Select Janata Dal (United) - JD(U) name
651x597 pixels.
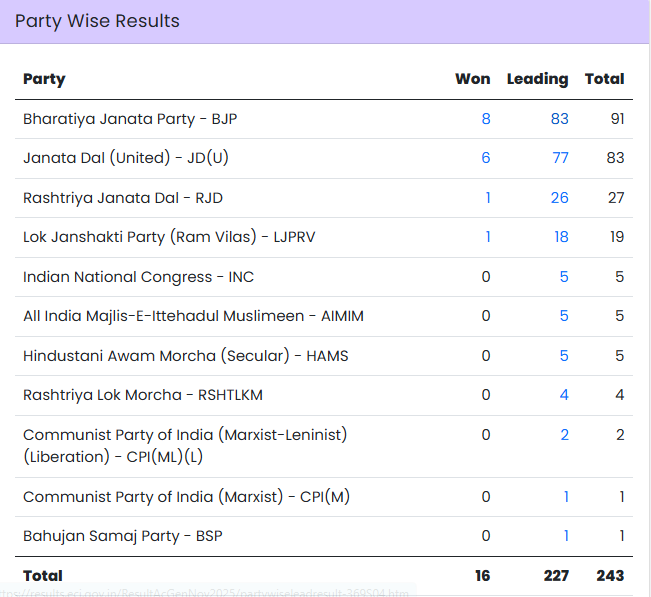[x=126, y=158]
